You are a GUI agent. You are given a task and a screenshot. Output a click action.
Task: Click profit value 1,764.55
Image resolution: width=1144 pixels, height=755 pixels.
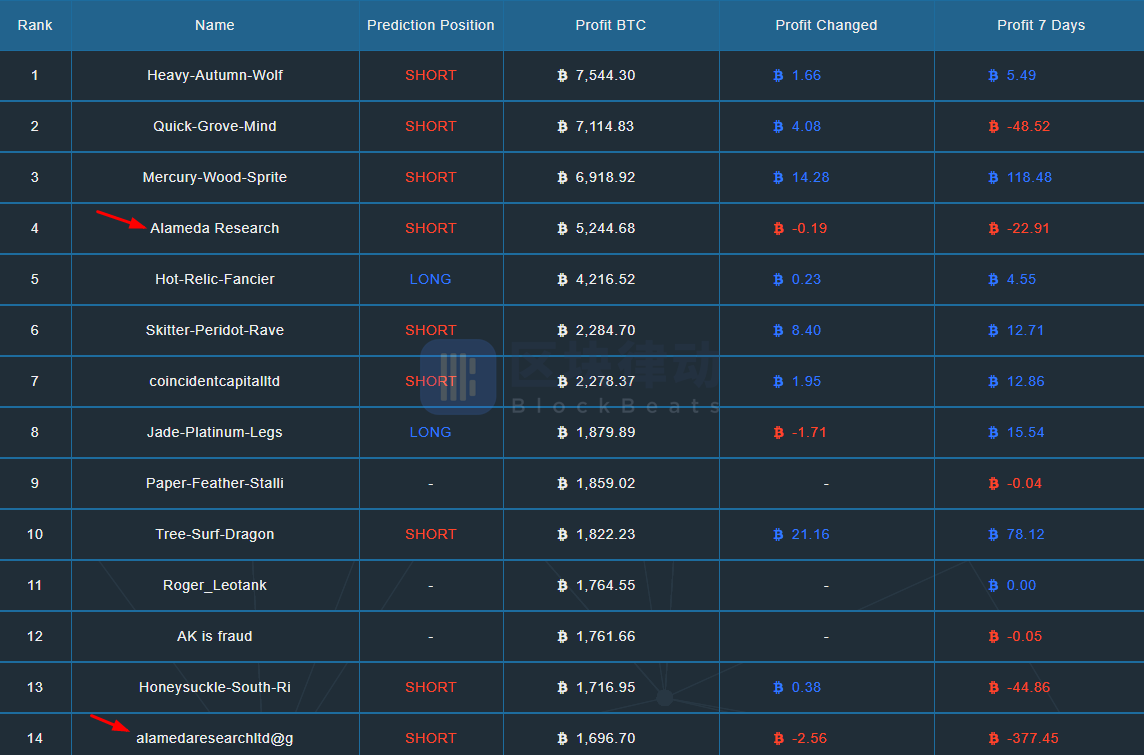[605, 586]
